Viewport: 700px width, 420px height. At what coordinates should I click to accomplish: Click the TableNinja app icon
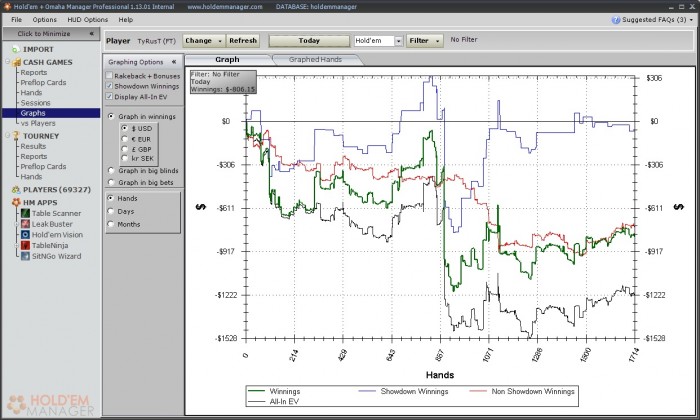(x=23, y=245)
